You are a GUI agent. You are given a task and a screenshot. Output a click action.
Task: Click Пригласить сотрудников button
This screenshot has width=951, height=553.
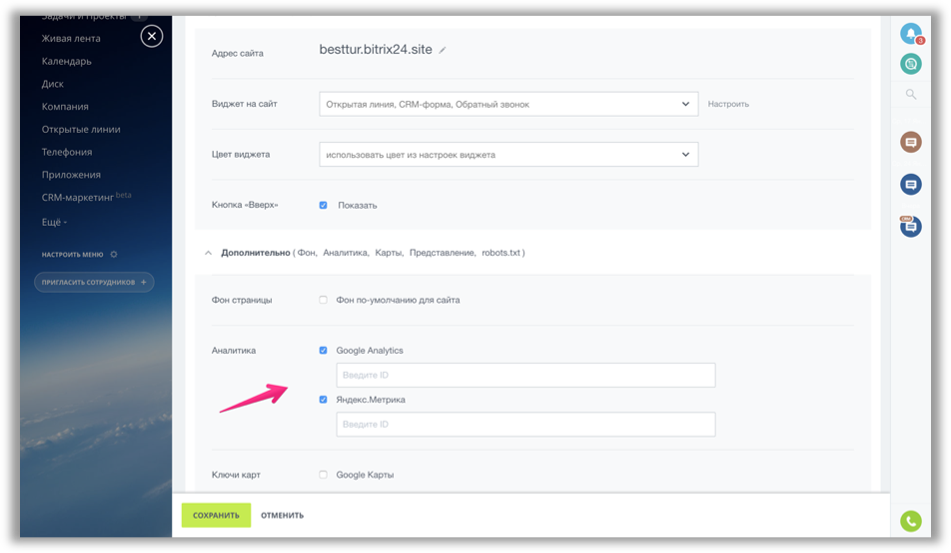point(94,282)
